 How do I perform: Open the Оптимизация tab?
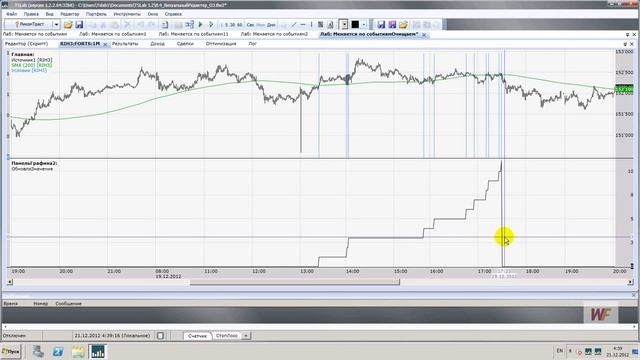tap(221, 44)
